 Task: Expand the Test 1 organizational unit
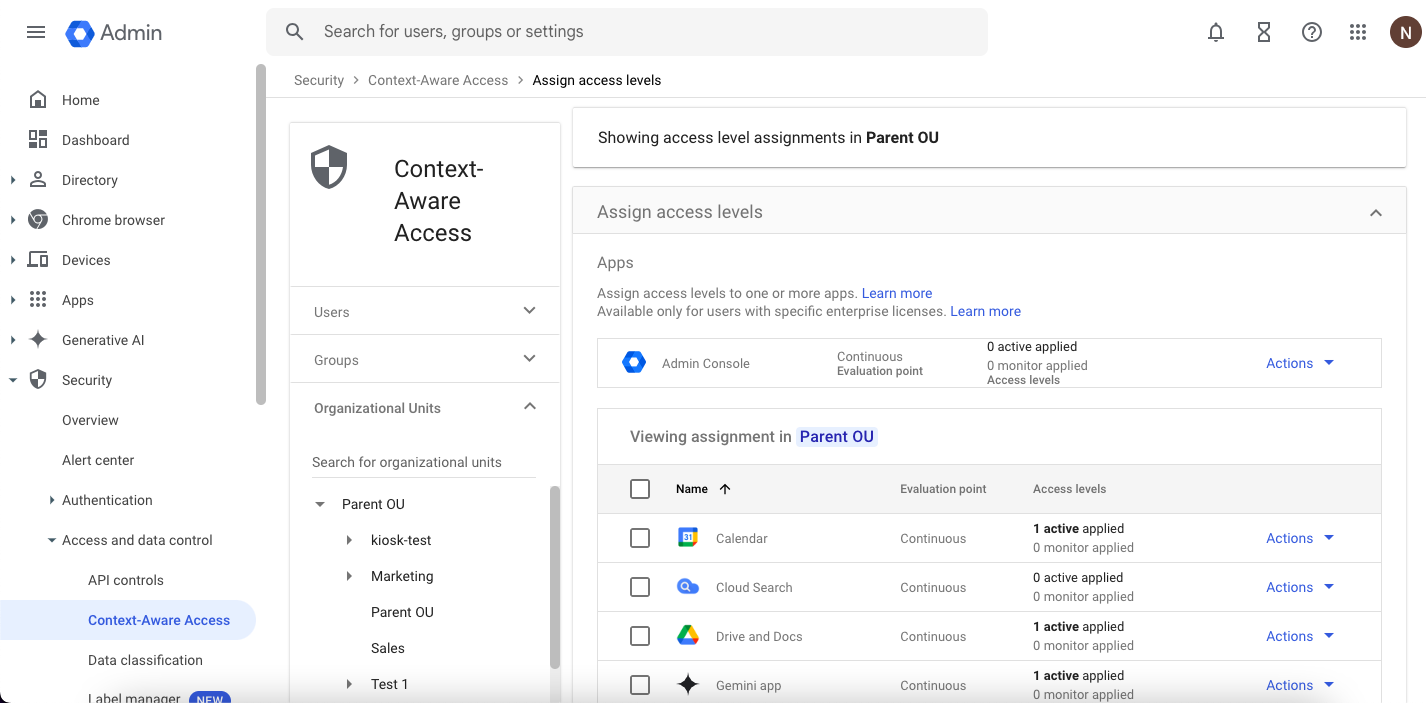click(349, 684)
